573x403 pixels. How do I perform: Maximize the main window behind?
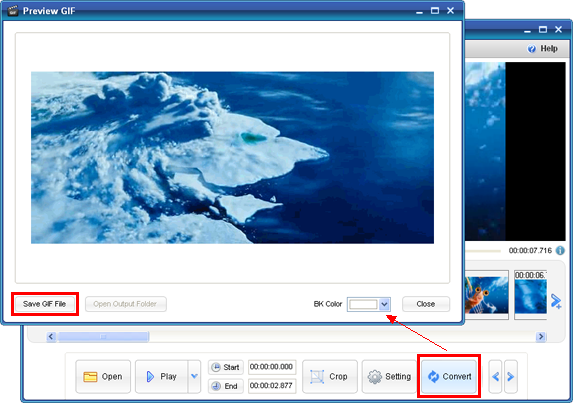click(543, 29)
